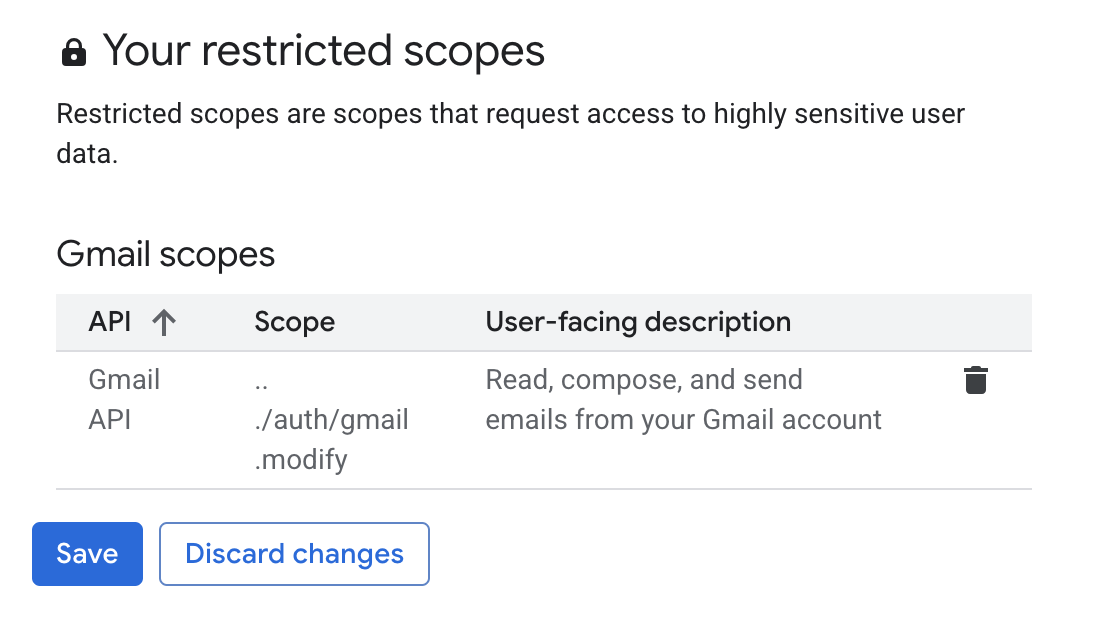This screenshot has height=618, width=1108.
Task: Reverse sort order using the API header arrow
Action: (163, 322)
